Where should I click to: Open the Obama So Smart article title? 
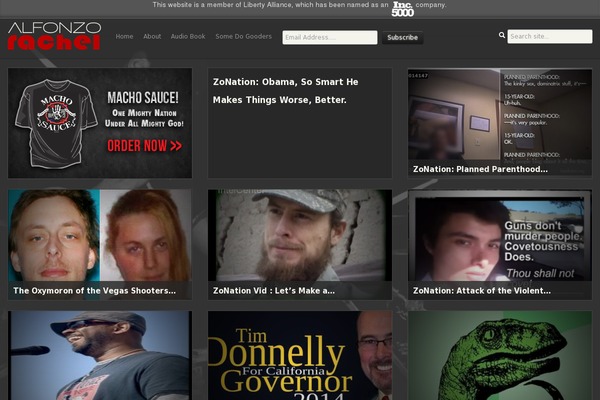(x=285, y=91)
